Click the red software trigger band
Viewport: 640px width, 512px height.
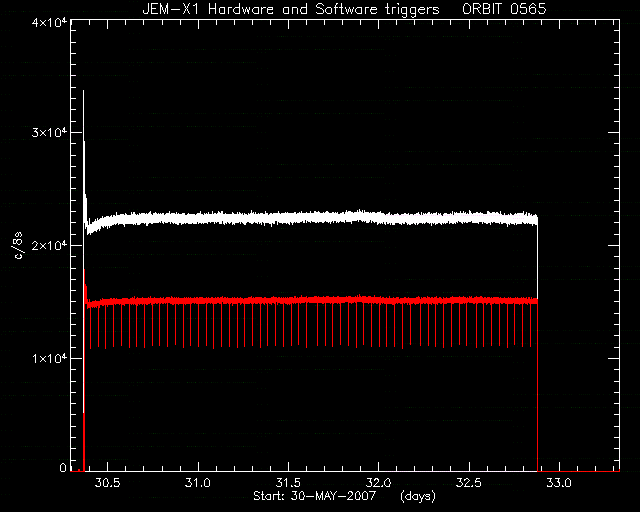(310, 301)
